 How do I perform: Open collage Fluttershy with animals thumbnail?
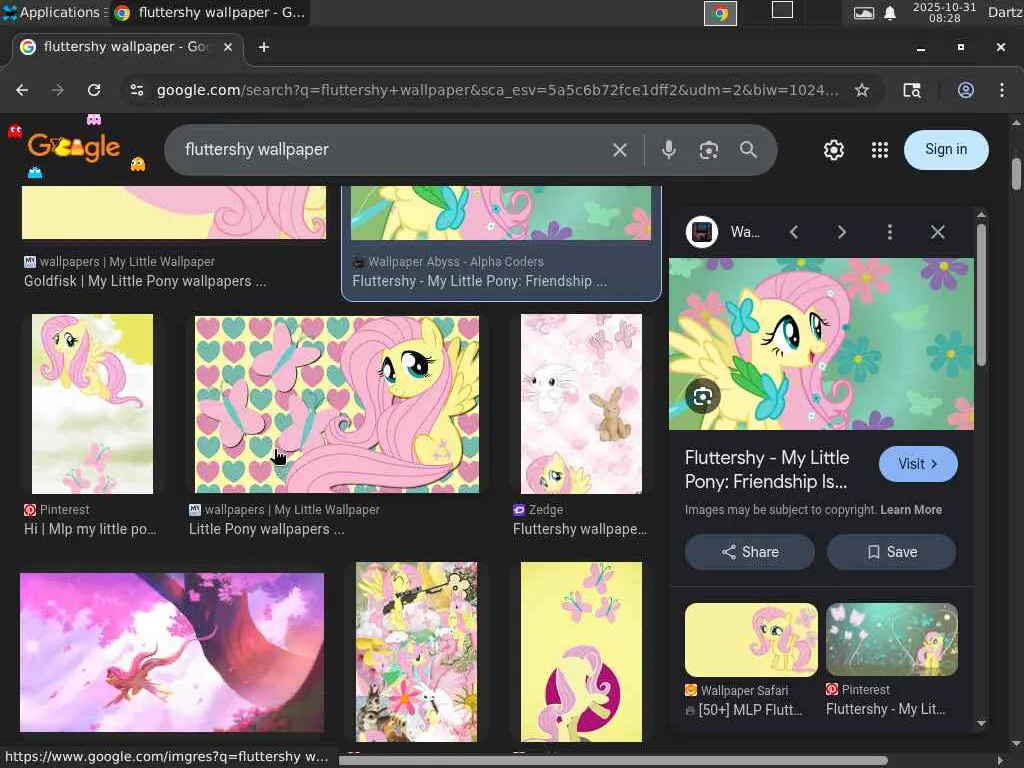pos(417,652)
